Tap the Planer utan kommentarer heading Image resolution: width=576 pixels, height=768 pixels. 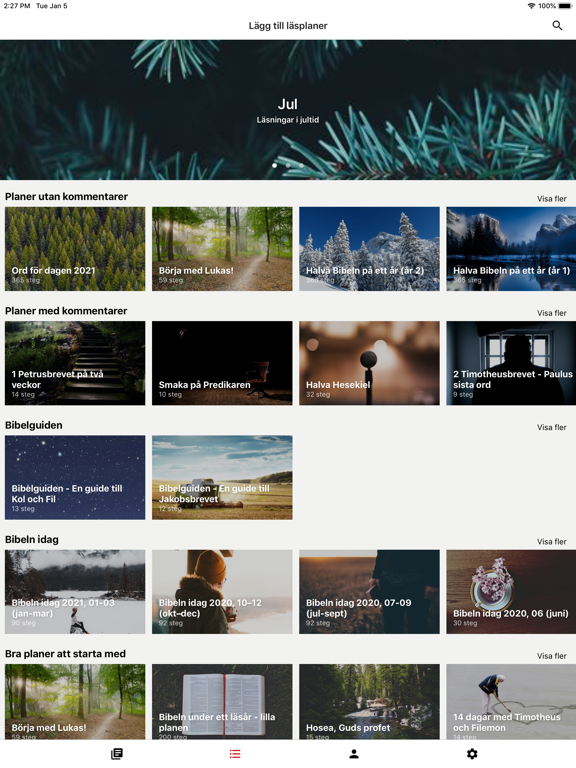(66, 196)
